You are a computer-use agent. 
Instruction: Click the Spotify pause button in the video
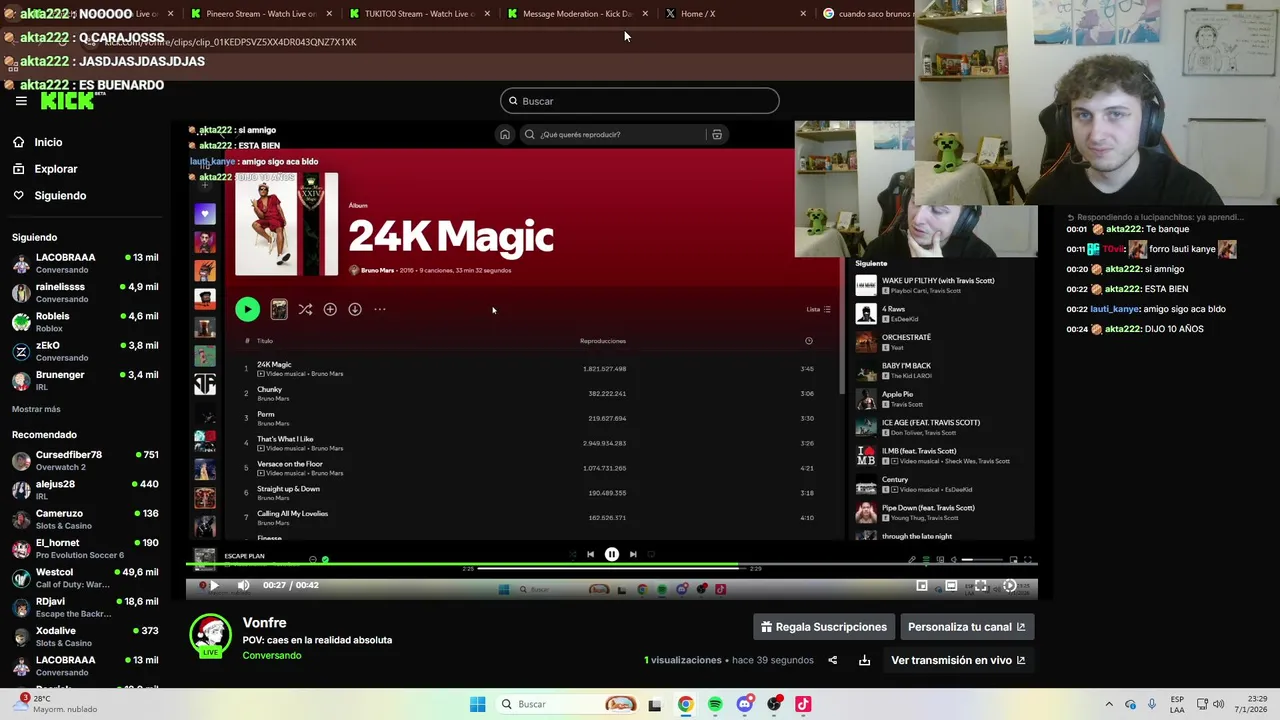click(612, 554)
